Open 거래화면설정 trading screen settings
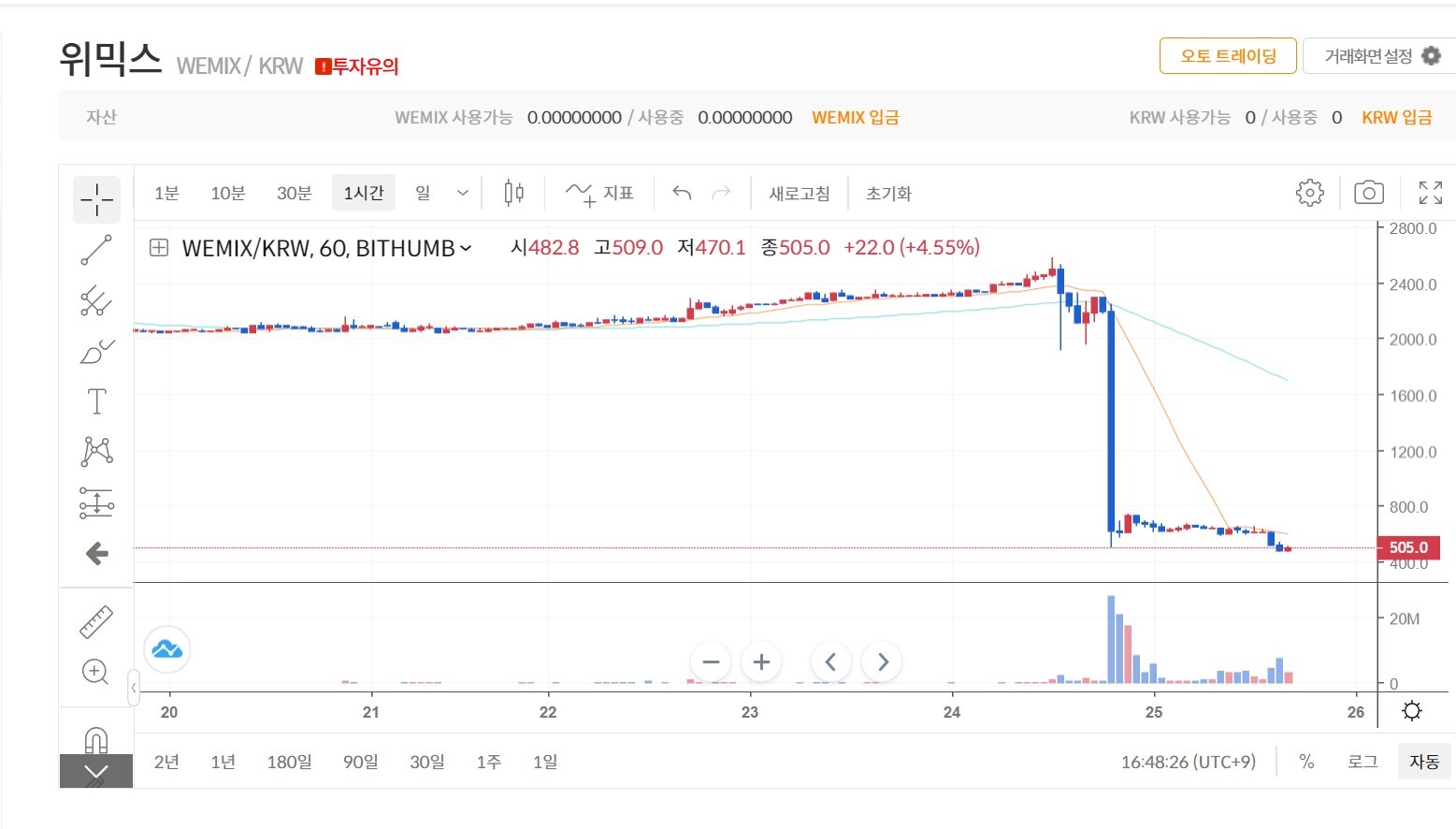Screen dimensions: 1456x829 pos(1379,56)
